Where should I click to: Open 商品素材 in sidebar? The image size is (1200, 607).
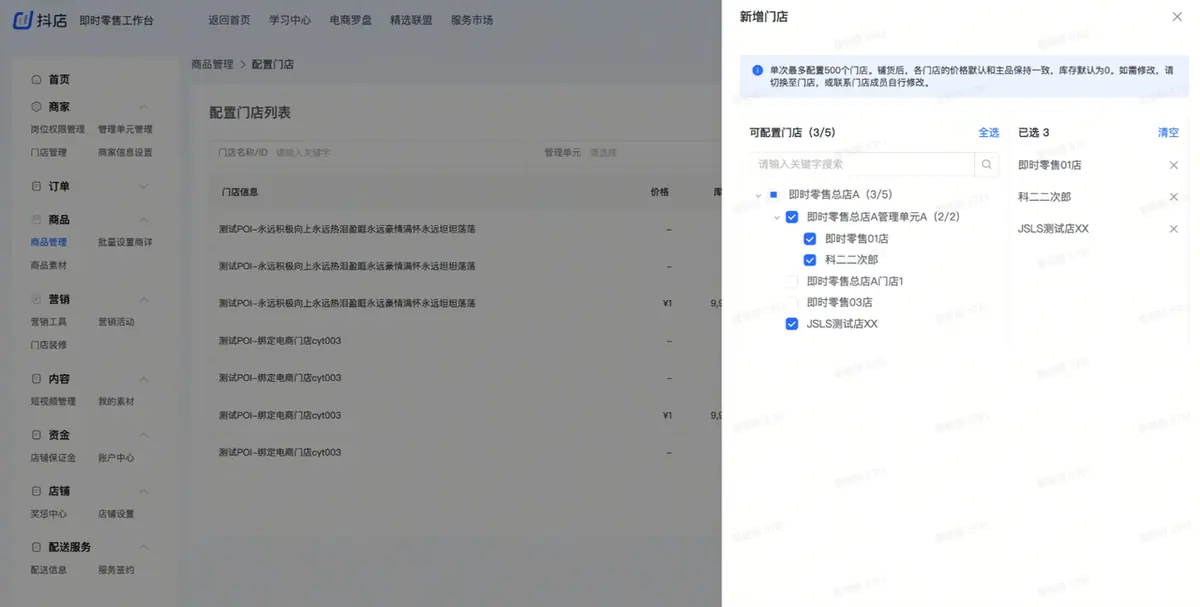[49, 266]
